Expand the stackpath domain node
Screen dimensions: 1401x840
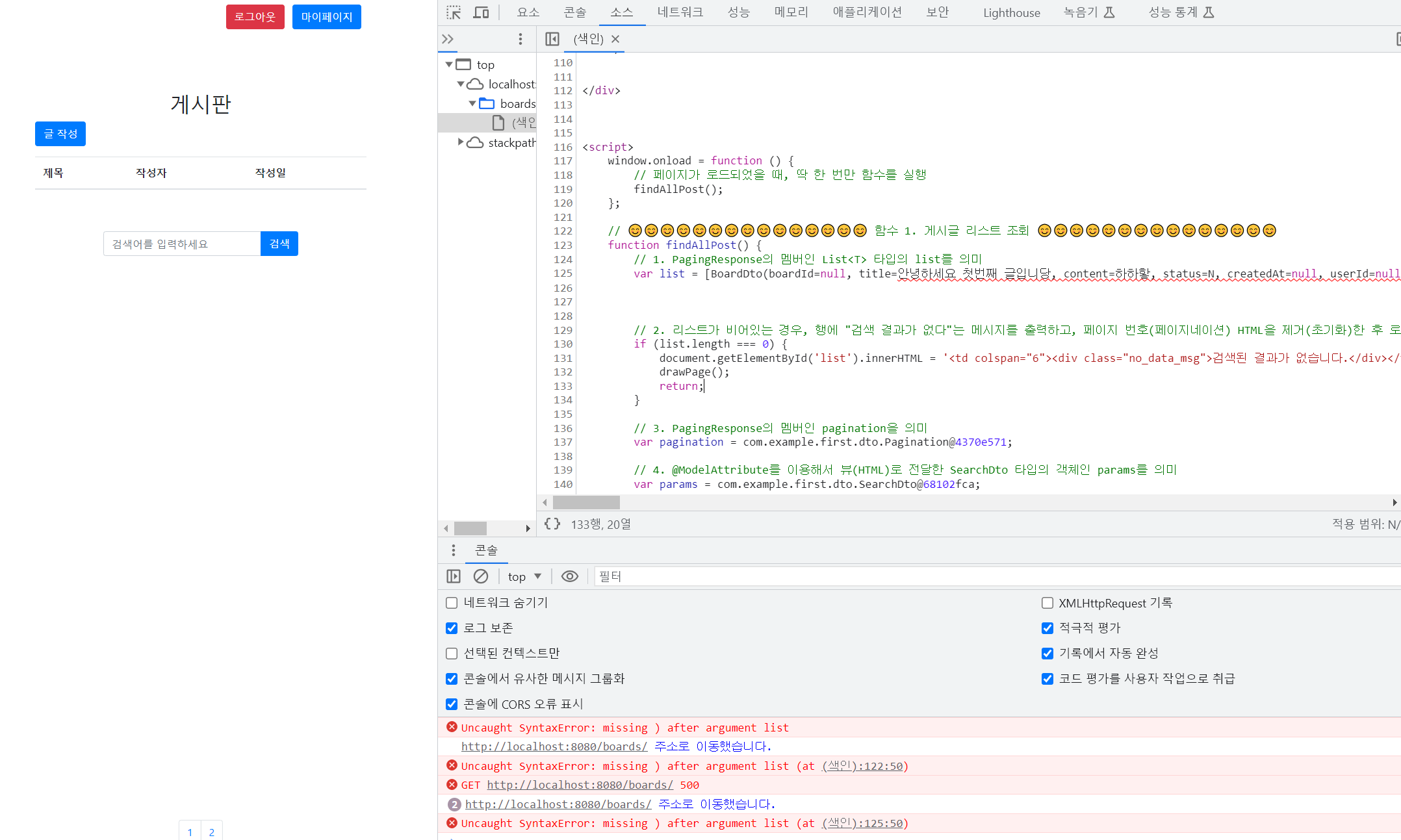point(461,142)
